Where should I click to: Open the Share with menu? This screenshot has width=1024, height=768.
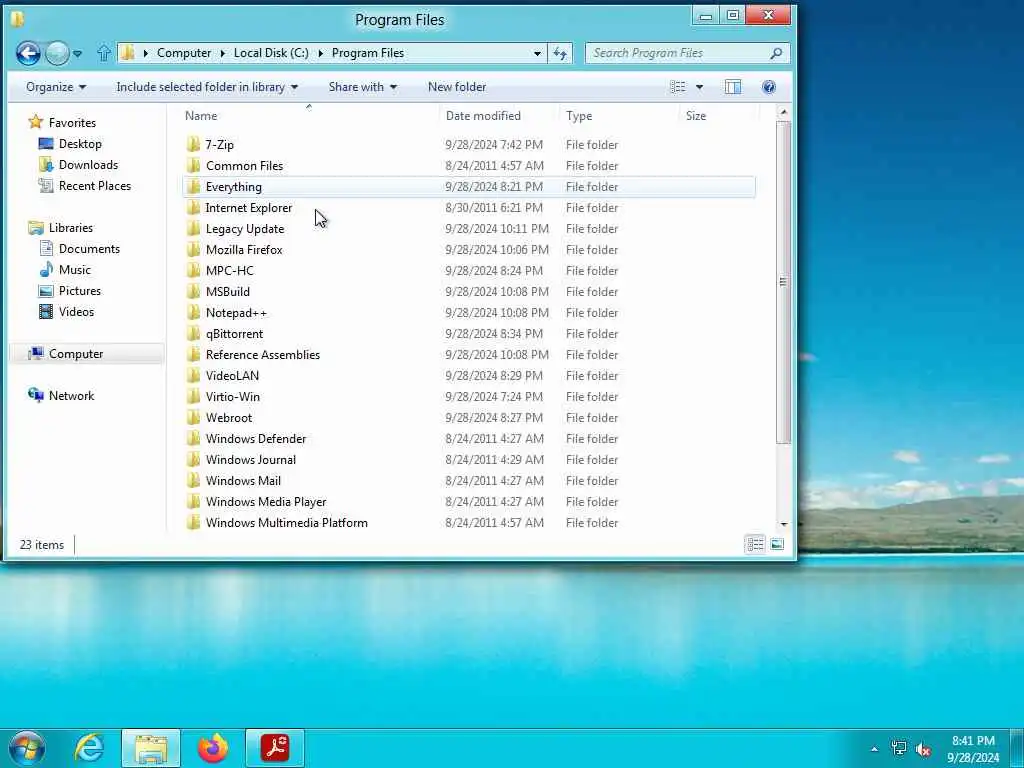click(362, 87)
